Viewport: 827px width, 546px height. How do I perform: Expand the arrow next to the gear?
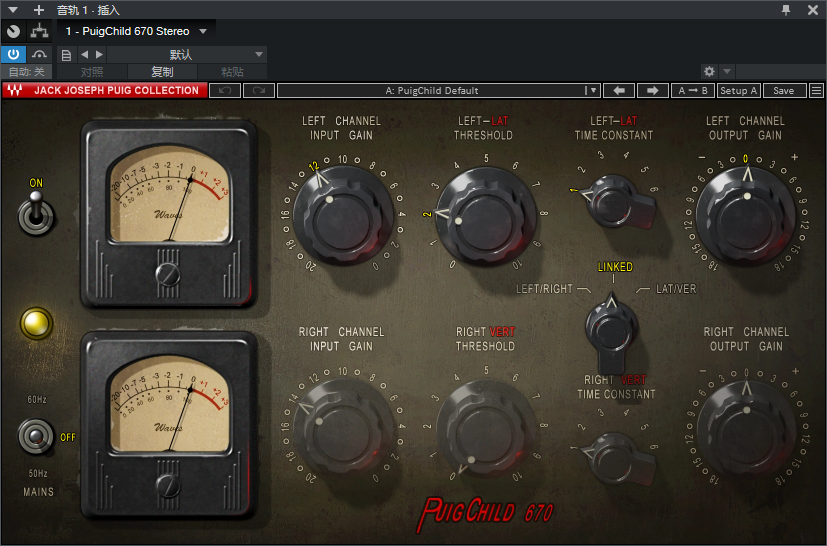(727, 71)
